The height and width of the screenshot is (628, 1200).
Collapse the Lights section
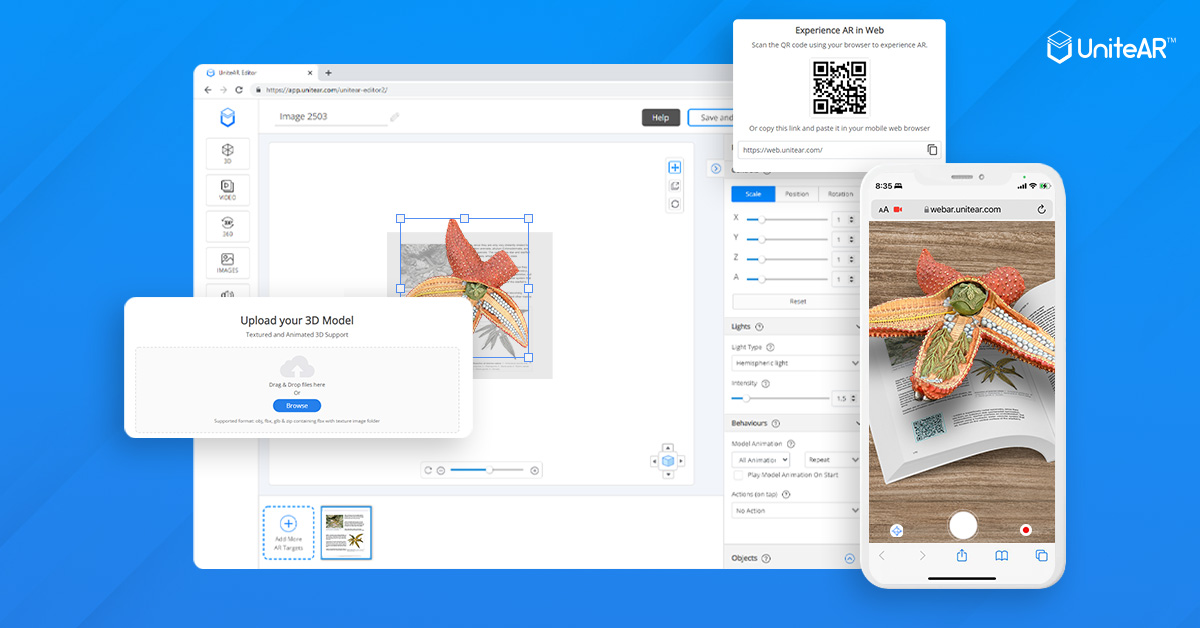(857, 327)
